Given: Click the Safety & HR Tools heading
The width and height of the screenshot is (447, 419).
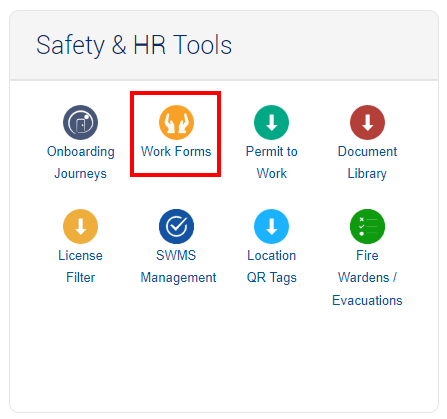Looking at the screenshot, I should [x=134, y=45].
